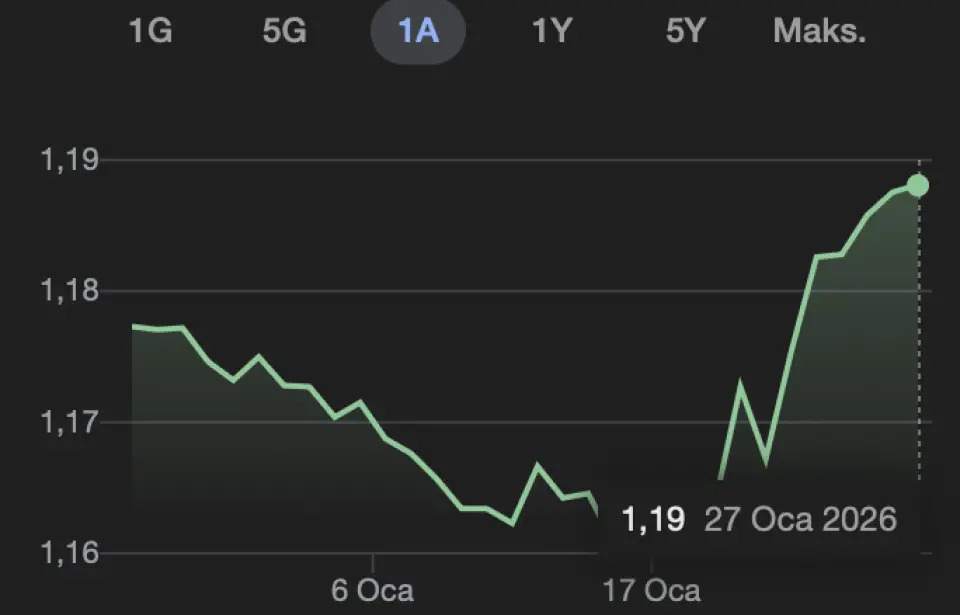The height and width of the screenshot is (615, 960).
Task: Click the 6 Oca x-axis date label
Action: pos(372,589)
